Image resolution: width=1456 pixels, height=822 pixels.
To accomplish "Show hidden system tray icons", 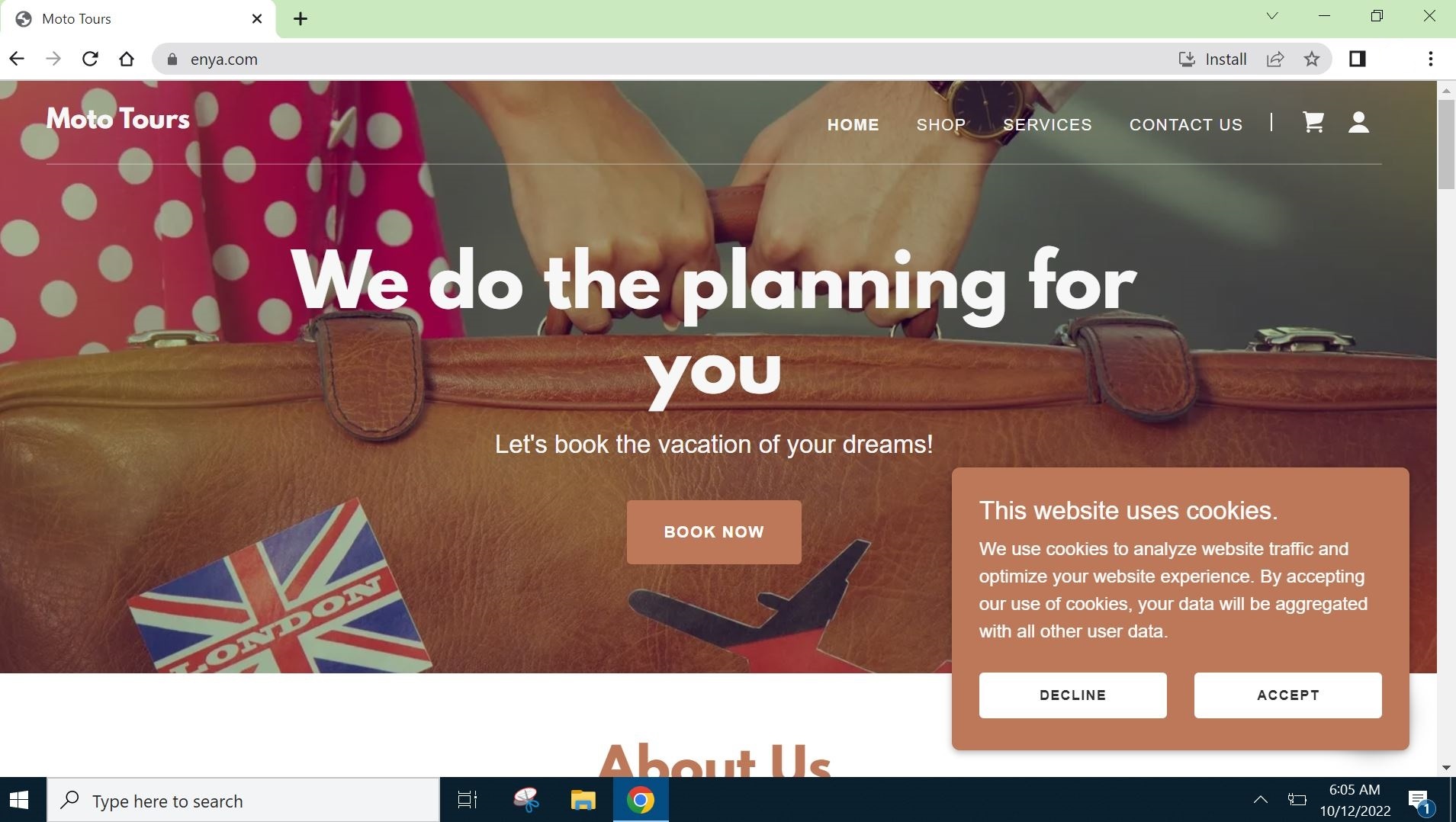I will point(1261,800).
